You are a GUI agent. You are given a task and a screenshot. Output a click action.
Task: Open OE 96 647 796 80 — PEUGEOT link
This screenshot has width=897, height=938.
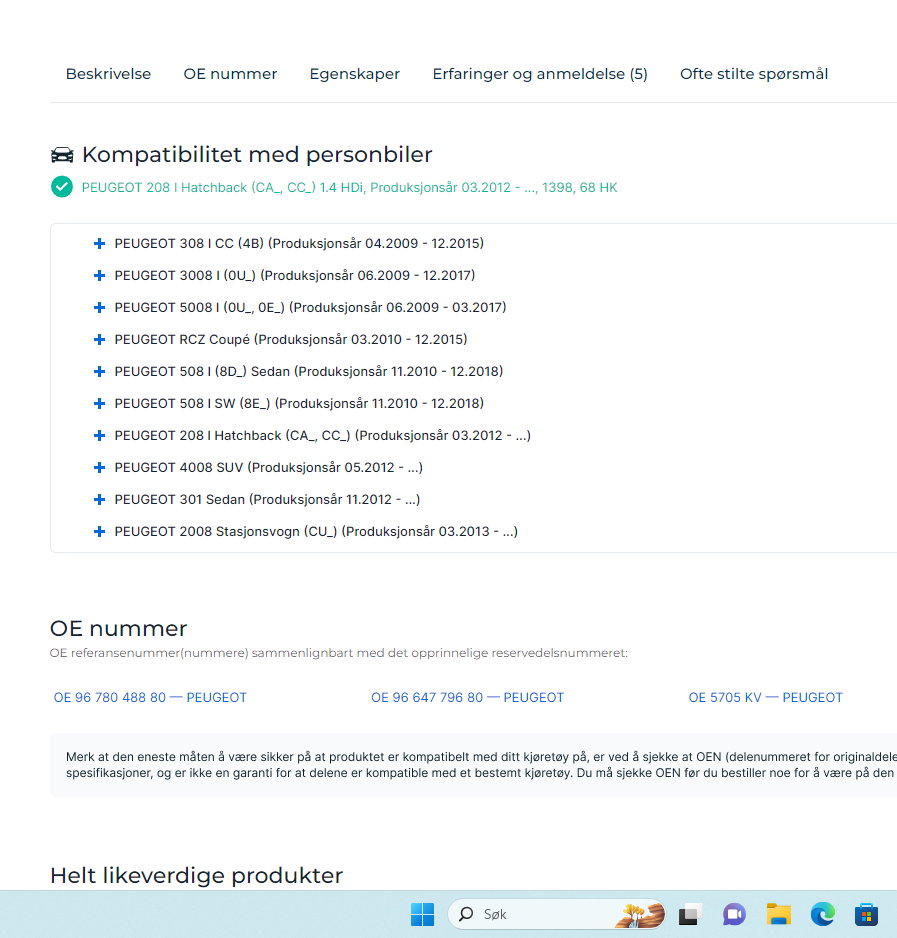(467, 698)
